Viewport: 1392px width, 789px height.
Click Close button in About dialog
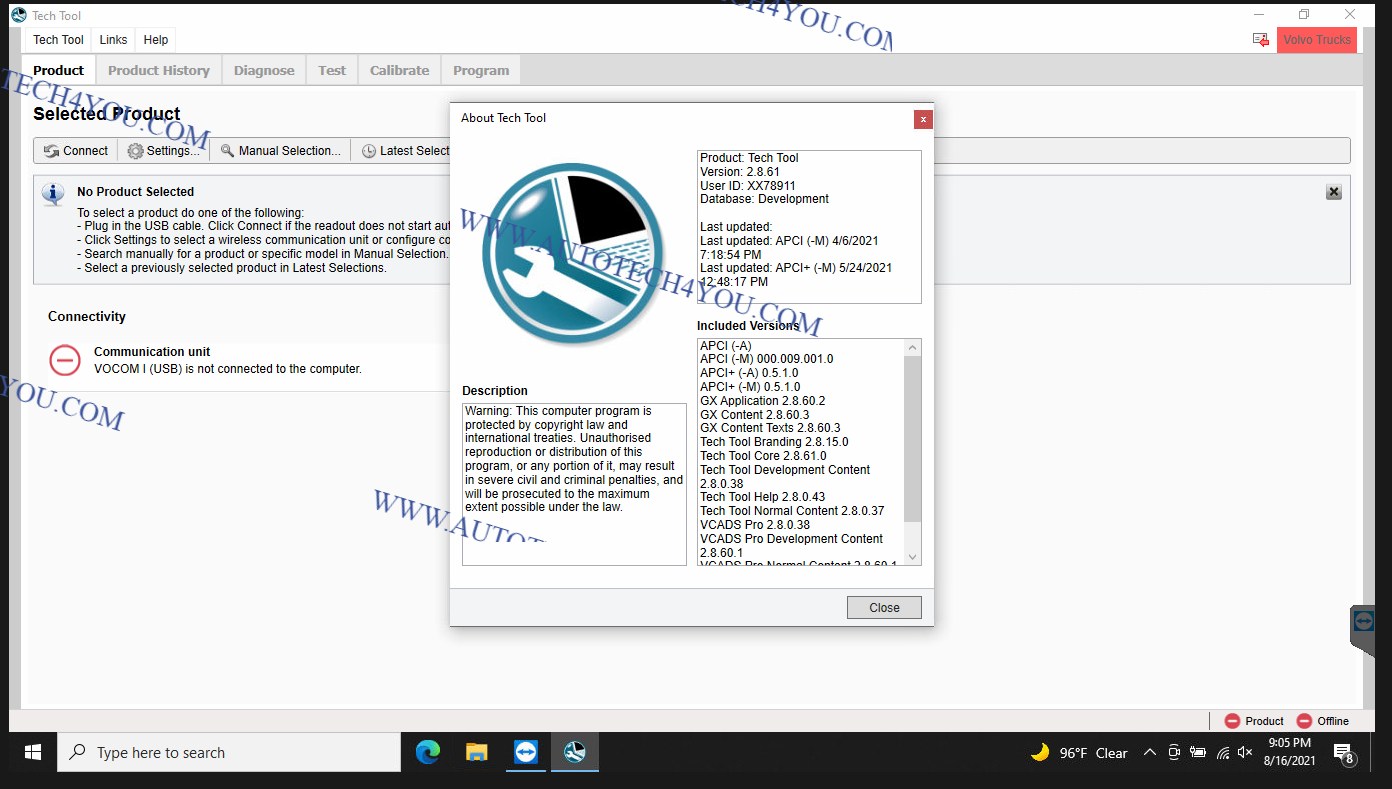pyautogui.click(x=884, y=607)
